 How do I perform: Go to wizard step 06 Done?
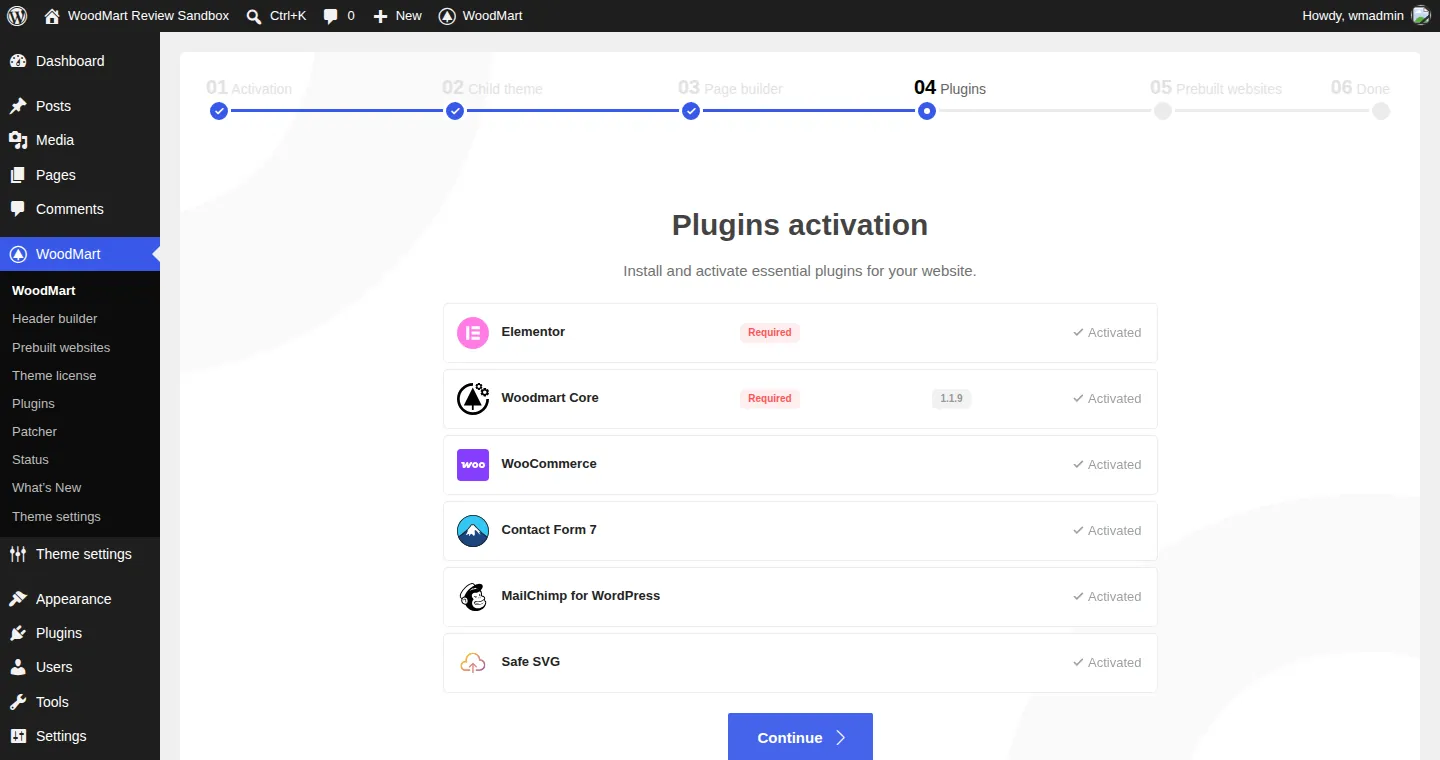(1360, 88)
